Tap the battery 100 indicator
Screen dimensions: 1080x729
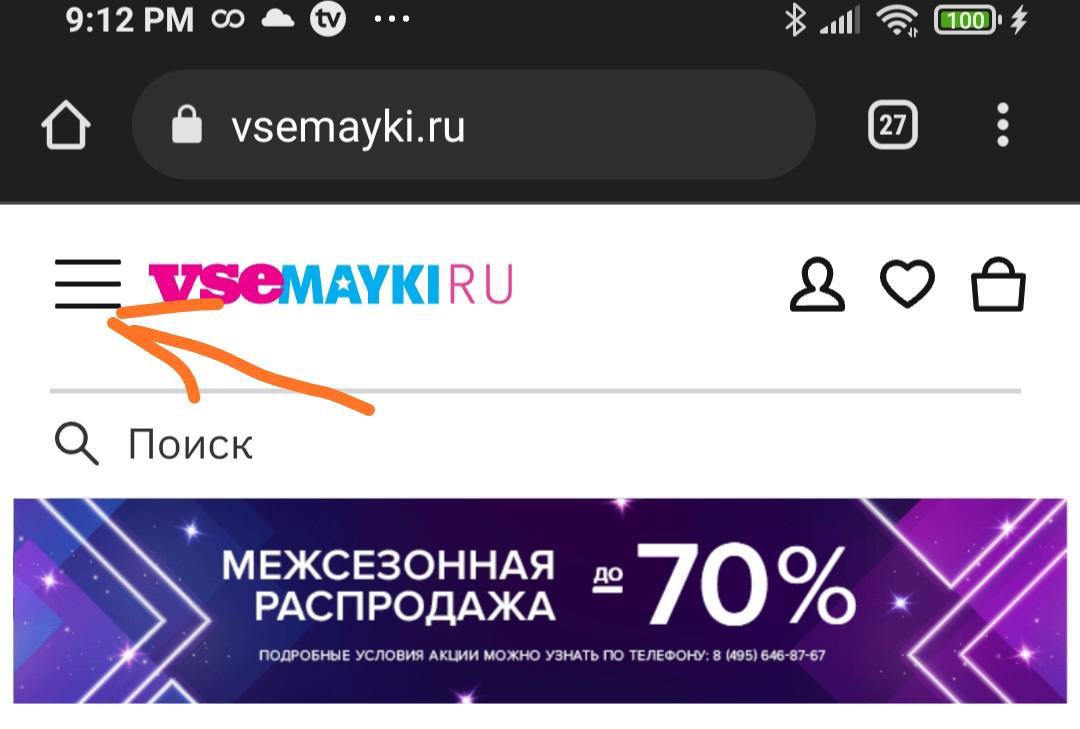click(x=966, y=20)
